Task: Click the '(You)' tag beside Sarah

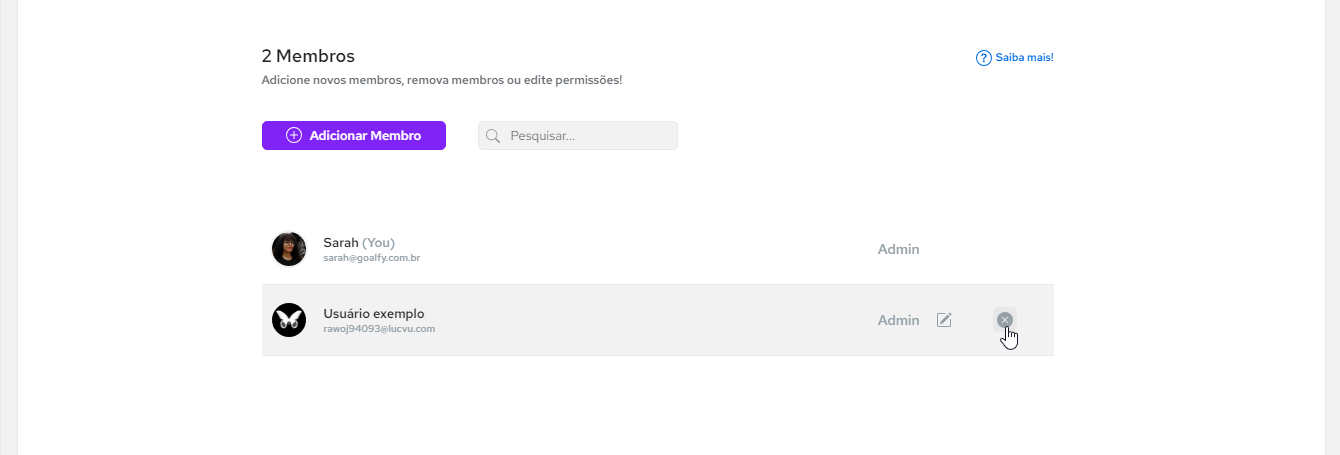Action: (x=379, y=243)
